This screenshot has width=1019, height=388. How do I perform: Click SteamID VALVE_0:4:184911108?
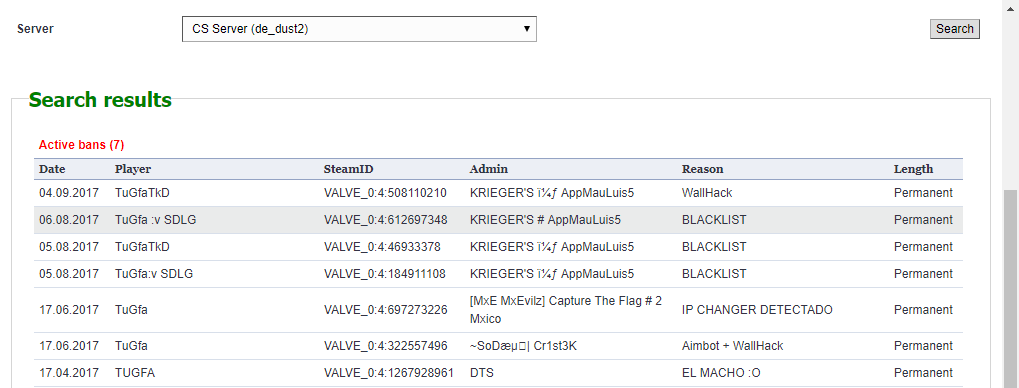pyautogui.click(x=385, y=274)
